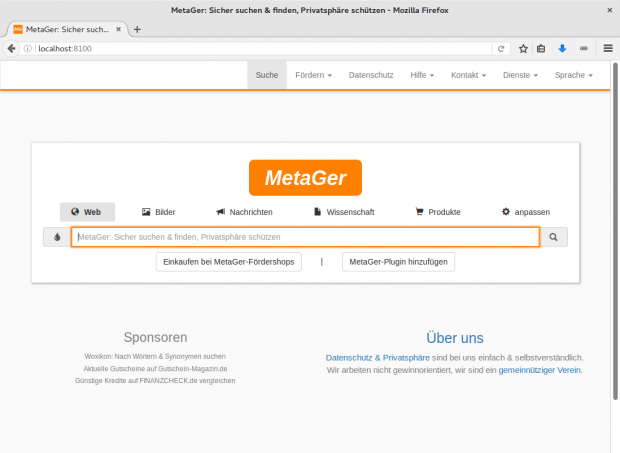This screenshot has height=453, width=620.
Task: Open the Datenschutz navigation item
Action: 371,75
